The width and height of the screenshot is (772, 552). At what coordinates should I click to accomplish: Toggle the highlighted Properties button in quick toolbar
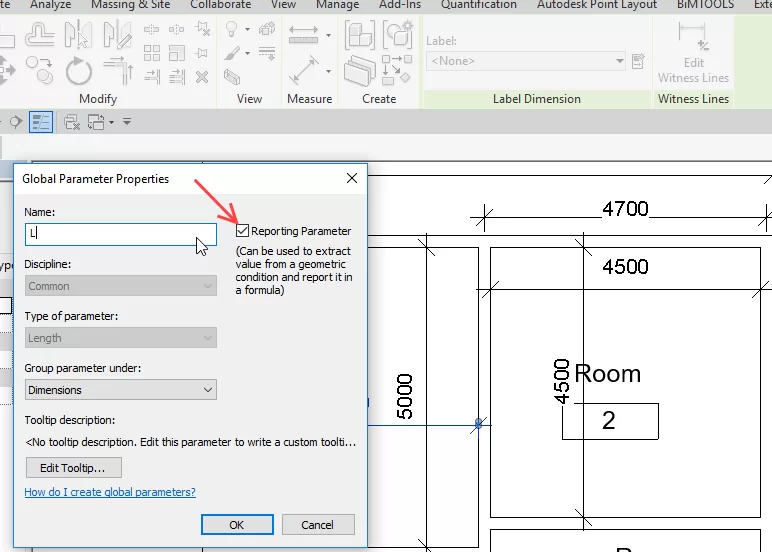[41, 122]
